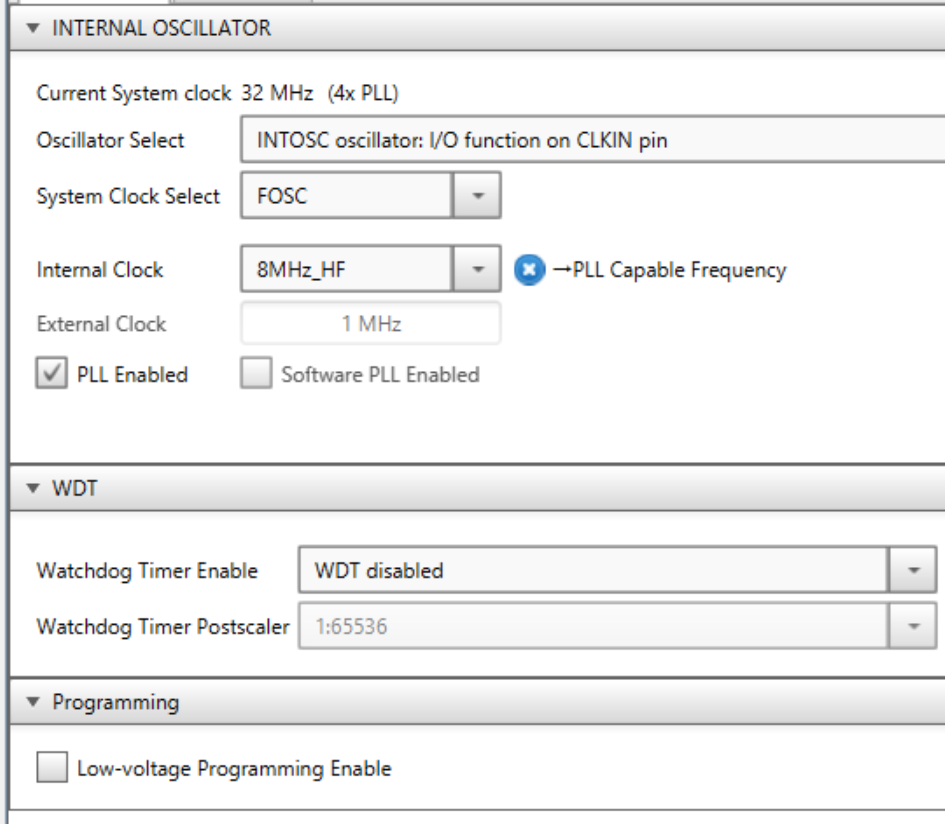This screenshot has width=945, height=824.
Task: Collapse the Programming section triangle
Action: point(33,702)
